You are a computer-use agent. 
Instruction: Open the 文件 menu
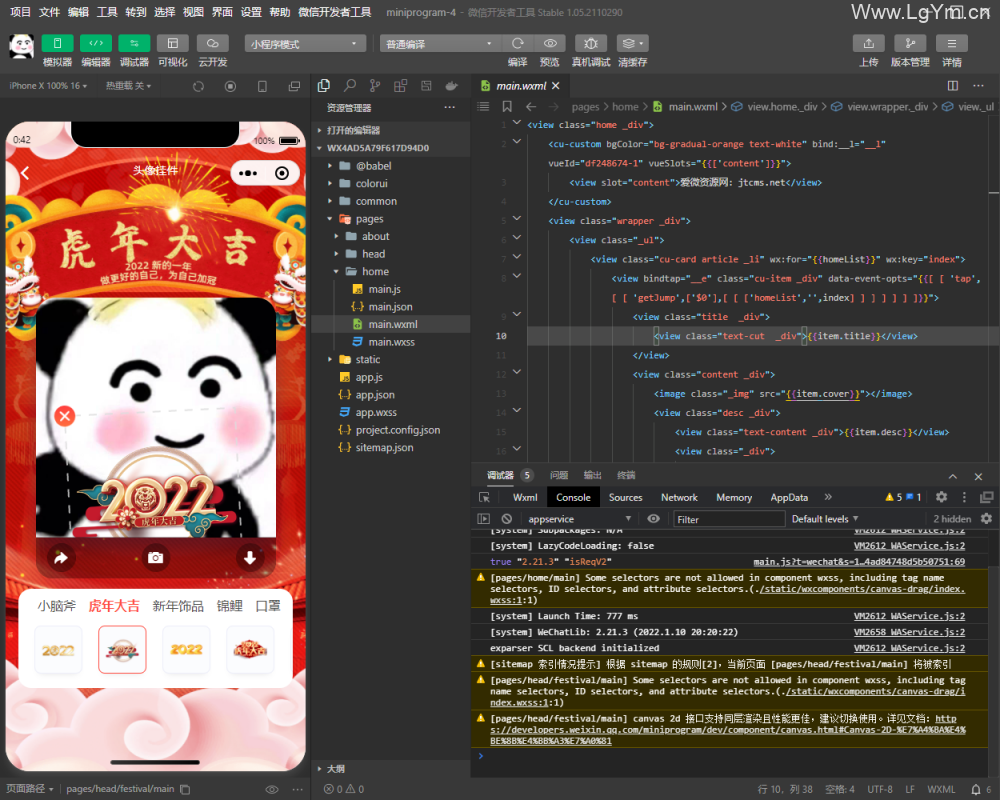coord(49,12)
